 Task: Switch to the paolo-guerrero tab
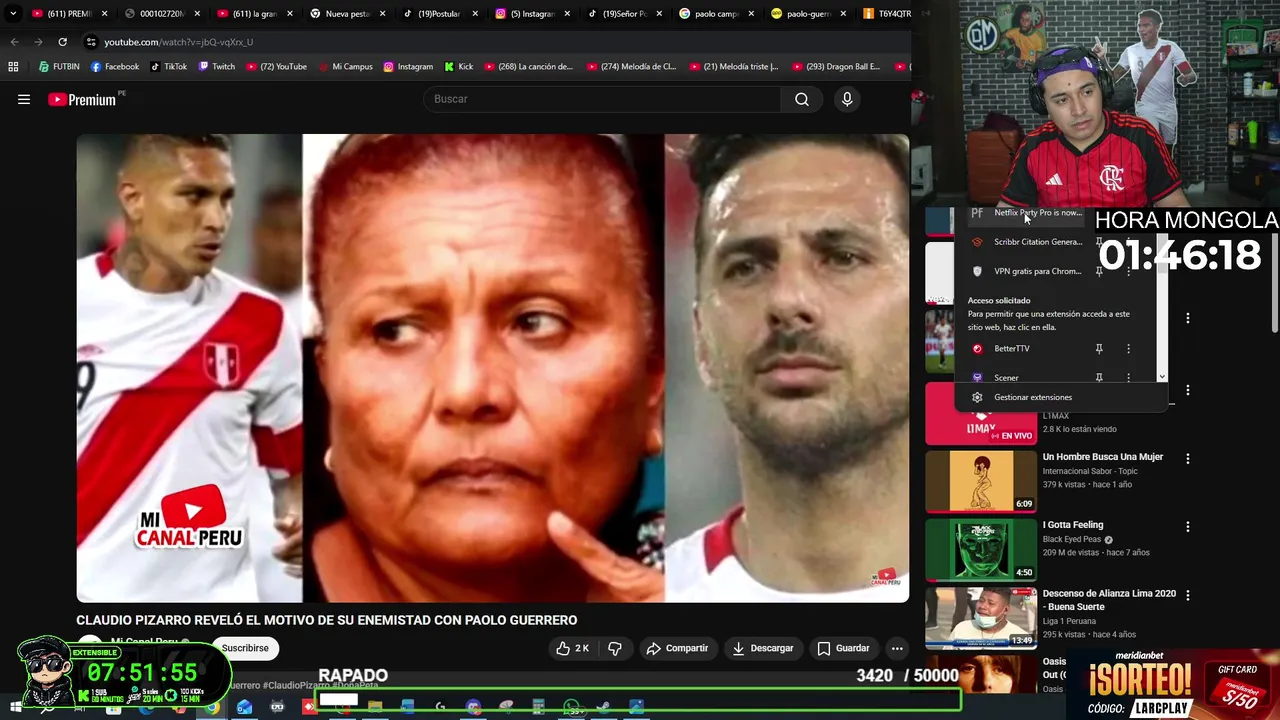[808, 14]
